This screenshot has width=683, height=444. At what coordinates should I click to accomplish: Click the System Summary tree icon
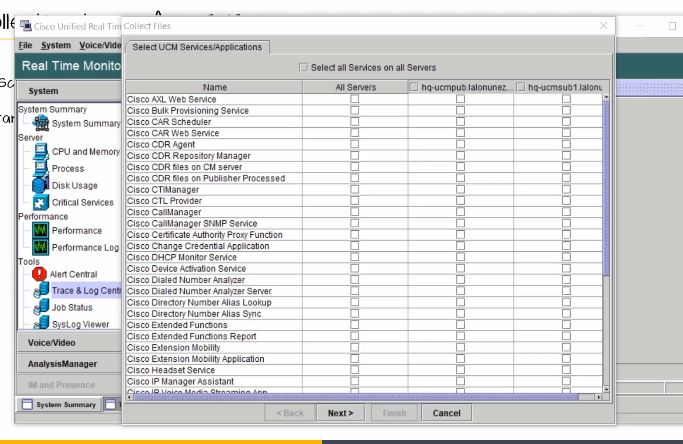[41, 123]
